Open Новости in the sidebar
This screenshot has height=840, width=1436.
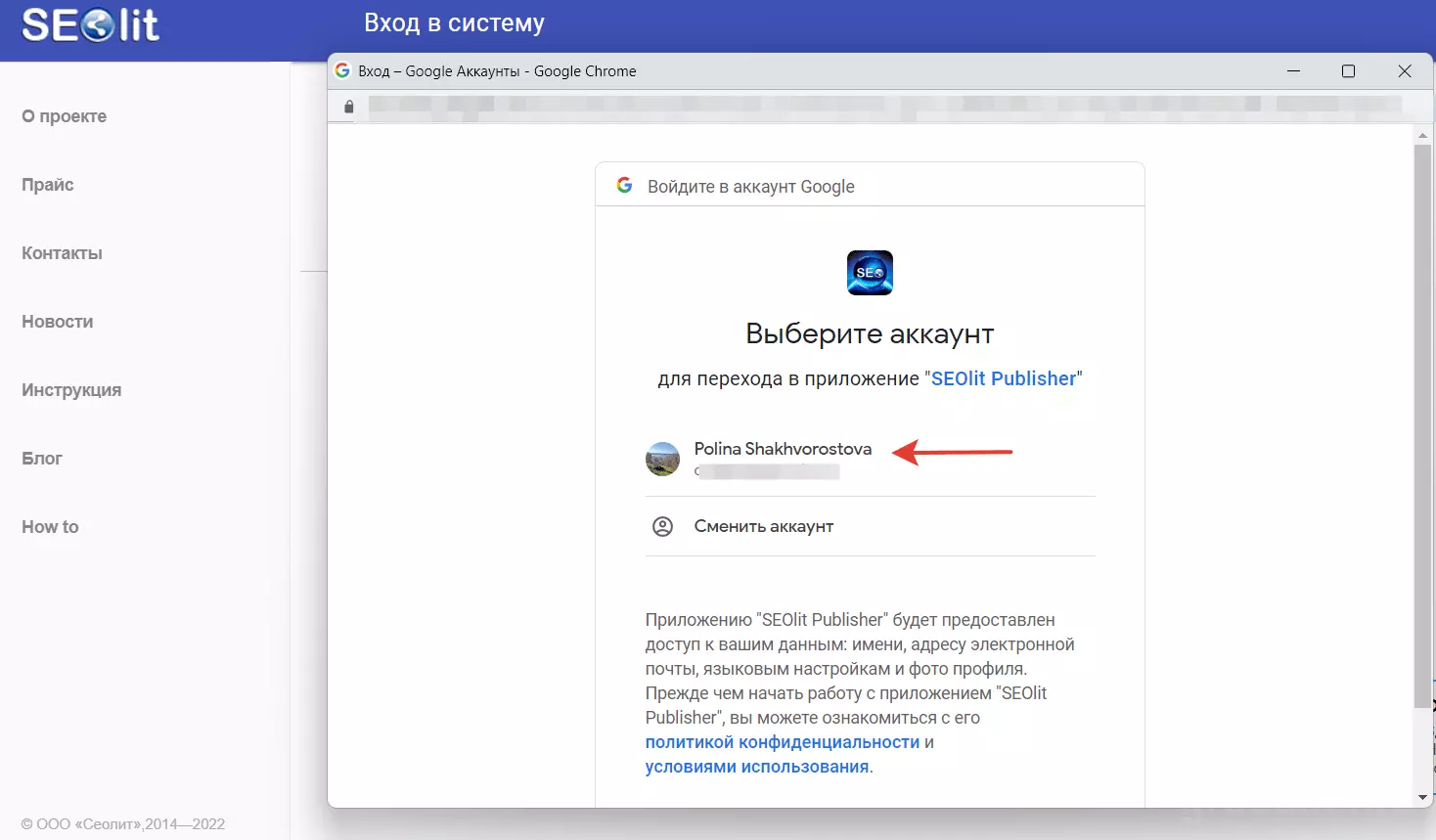pos(58,322)
